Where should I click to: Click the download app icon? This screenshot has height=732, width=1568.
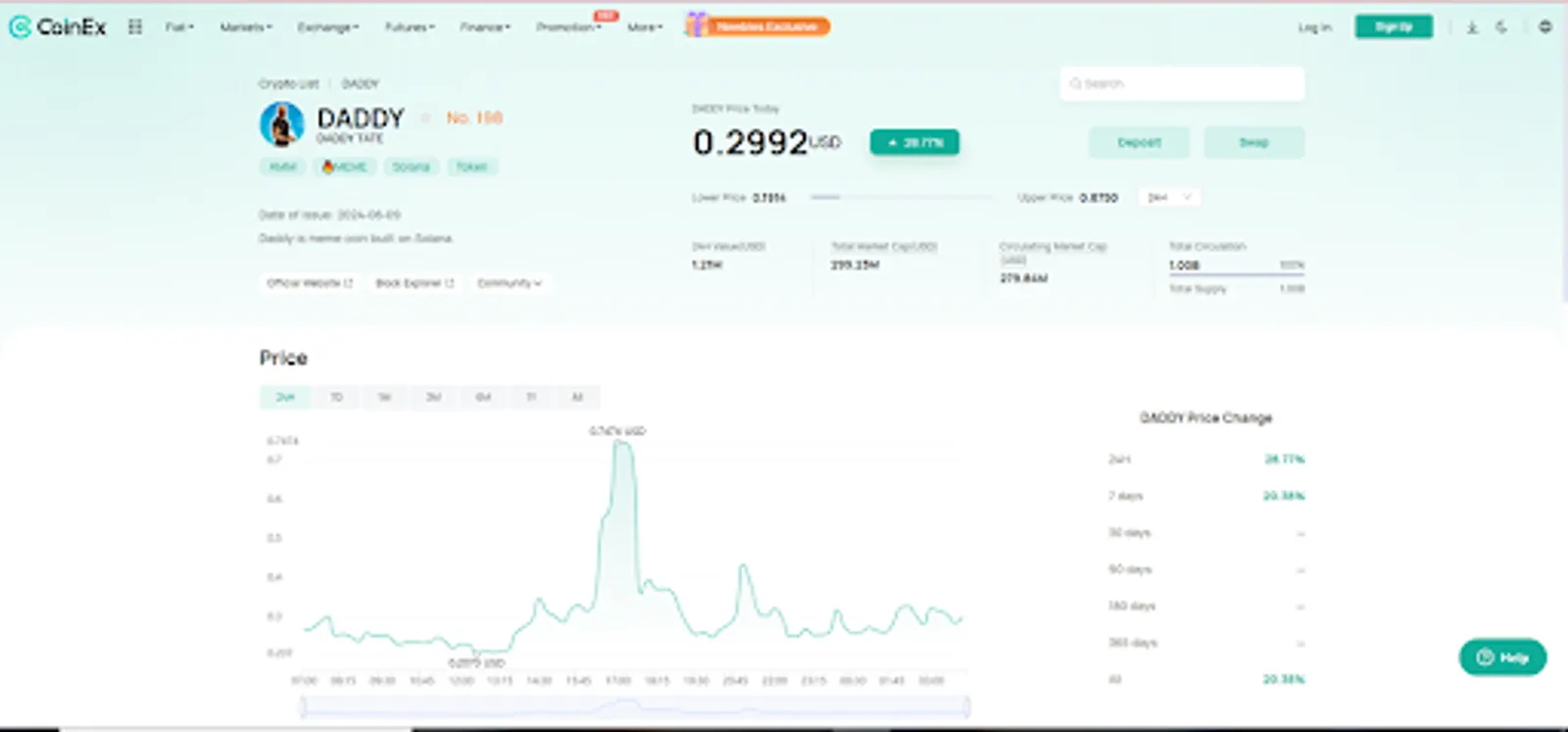coord(1472,27)
